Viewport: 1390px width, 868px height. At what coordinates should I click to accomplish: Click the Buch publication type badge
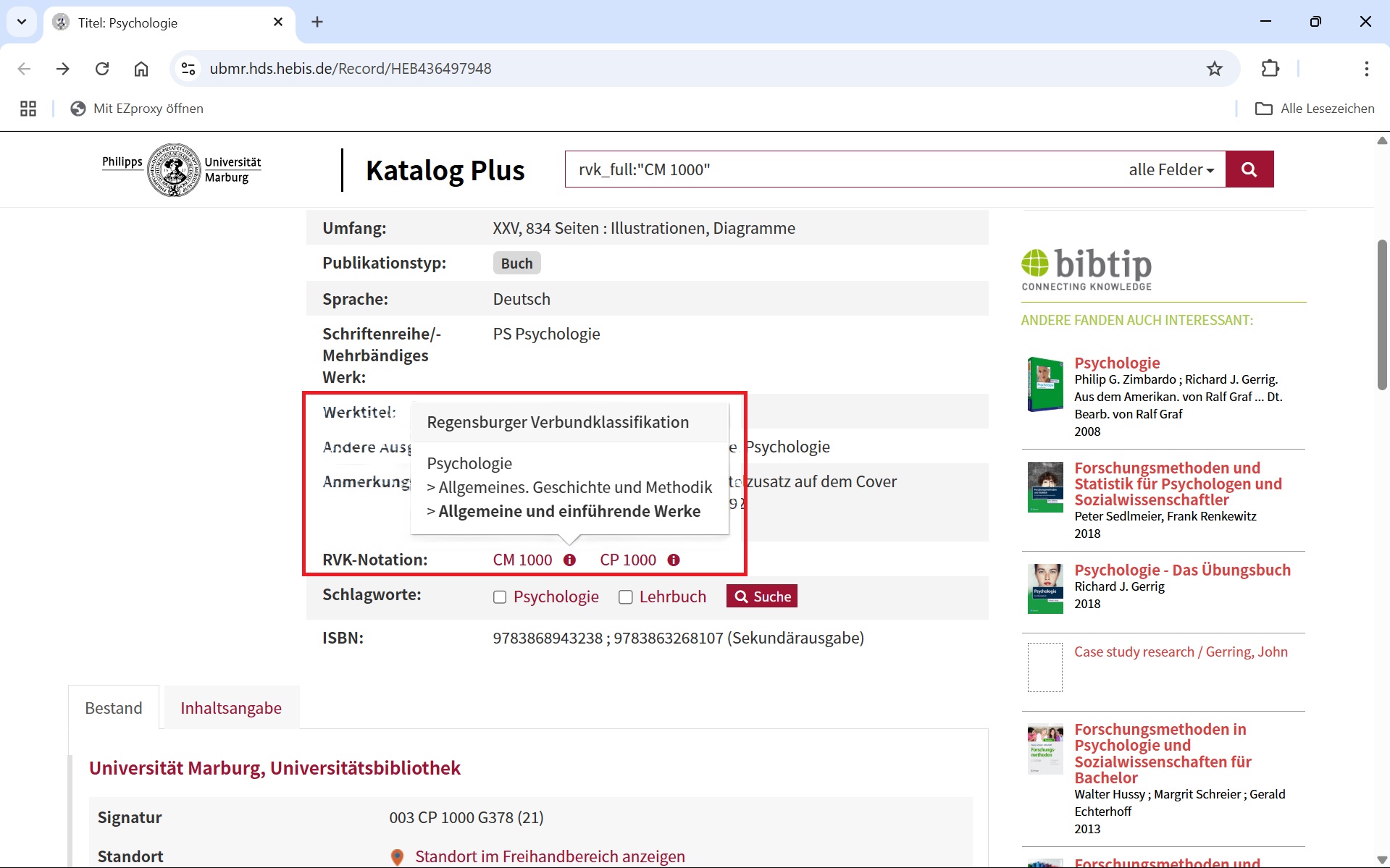(x=517, y=264)
